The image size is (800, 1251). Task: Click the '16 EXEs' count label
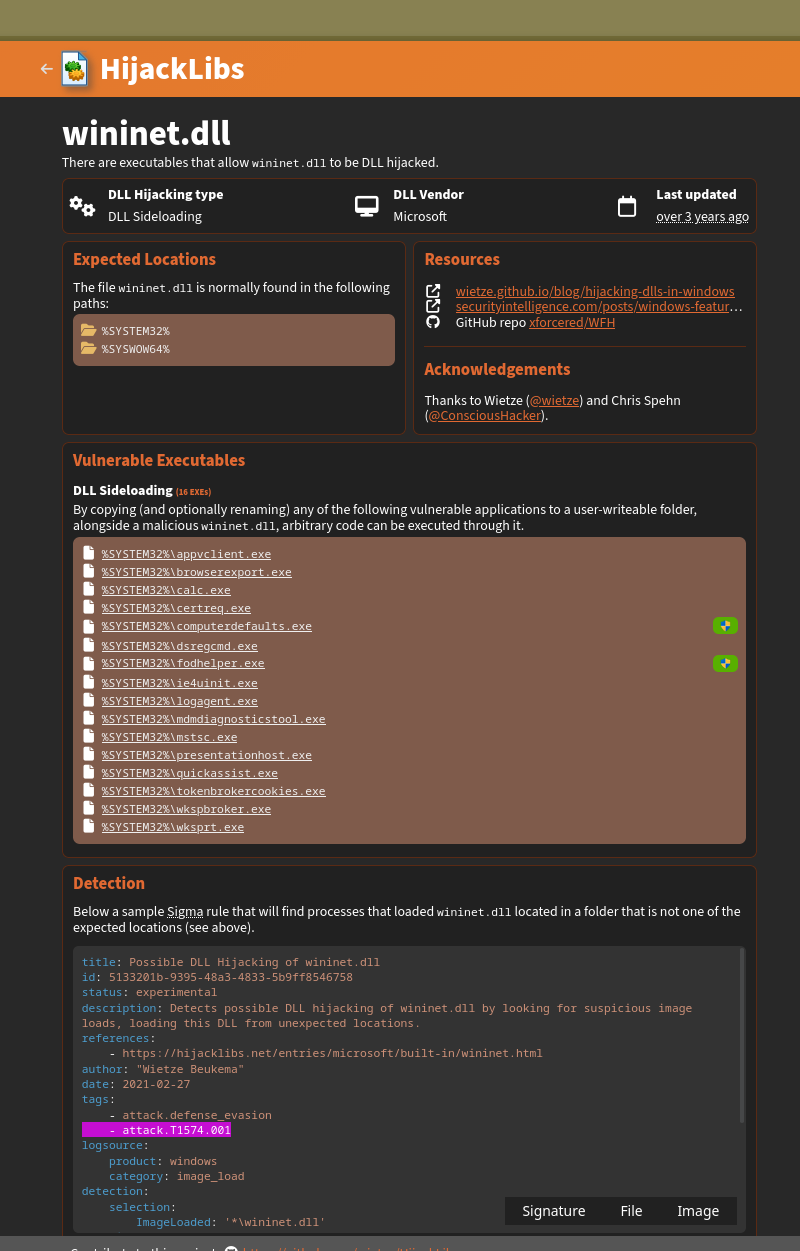[x=194, y=492]
